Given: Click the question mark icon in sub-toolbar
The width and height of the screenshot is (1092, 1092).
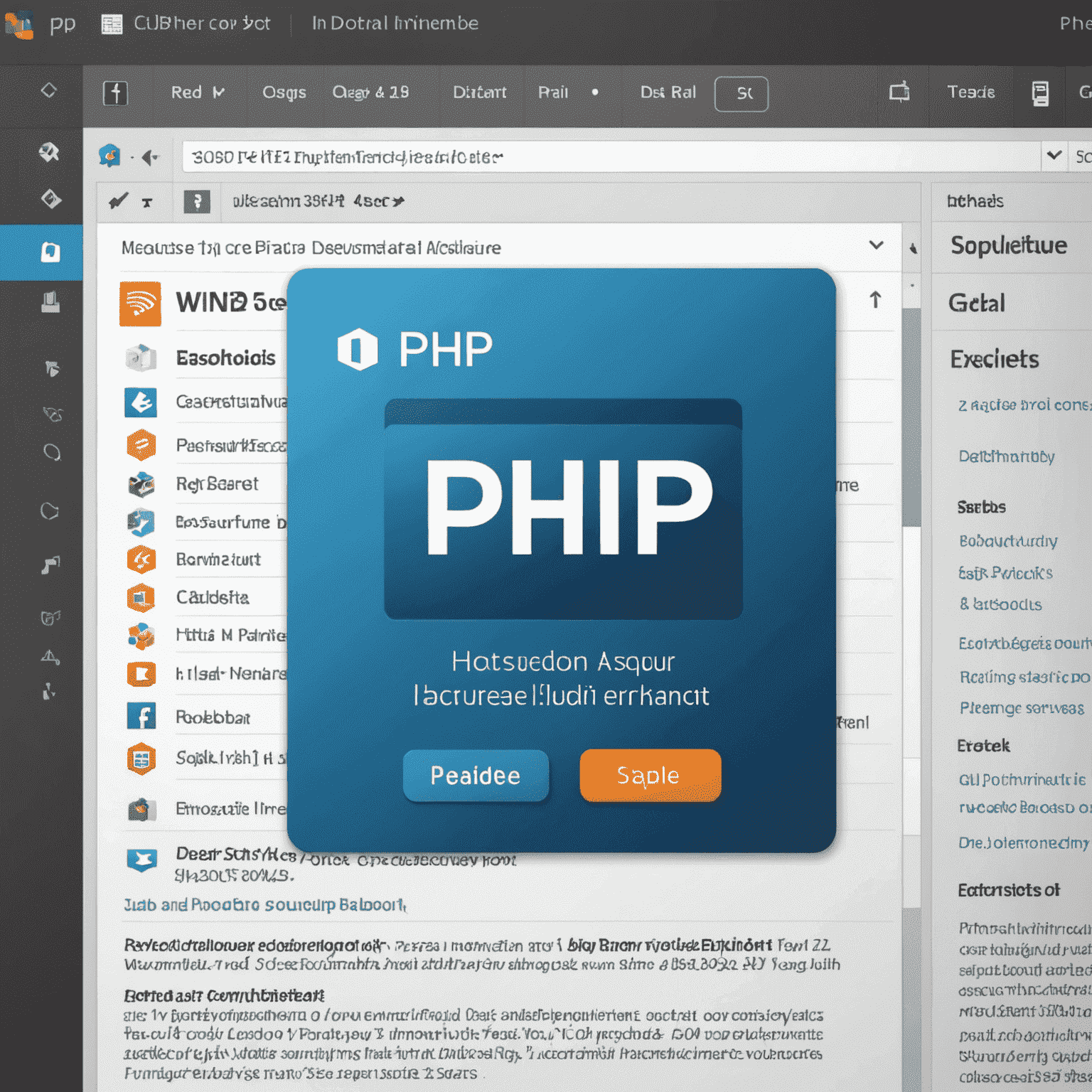Looking at the screenshot, I should coord(197,202).
